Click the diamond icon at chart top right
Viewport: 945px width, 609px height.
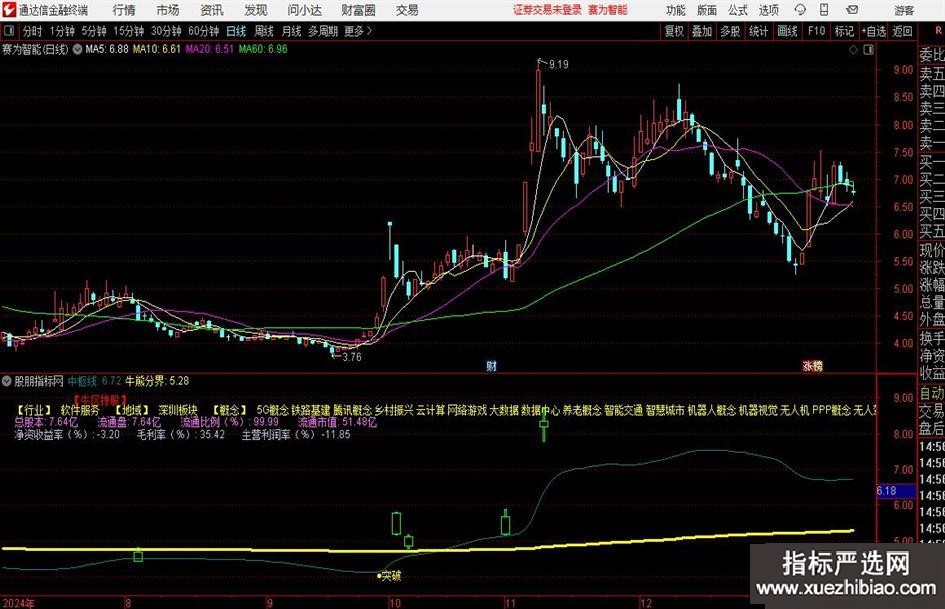[x=853, y=50]
